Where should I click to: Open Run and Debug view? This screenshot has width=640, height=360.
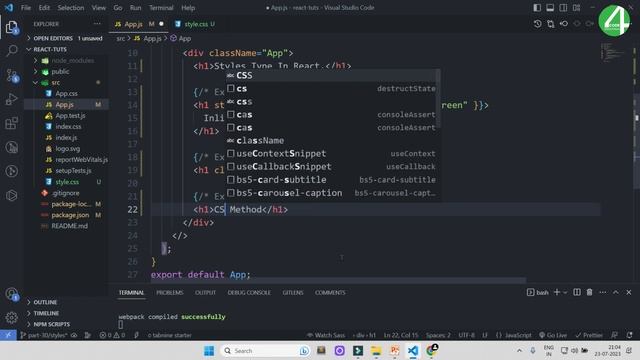11,99
